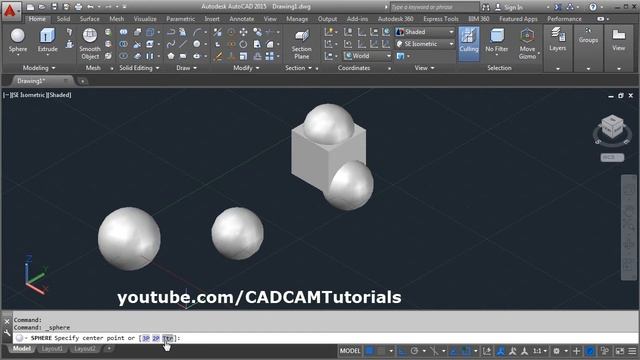Expand the Draw panel
The width and height of the screenshot is (640, 360).
tap(187, 68)
